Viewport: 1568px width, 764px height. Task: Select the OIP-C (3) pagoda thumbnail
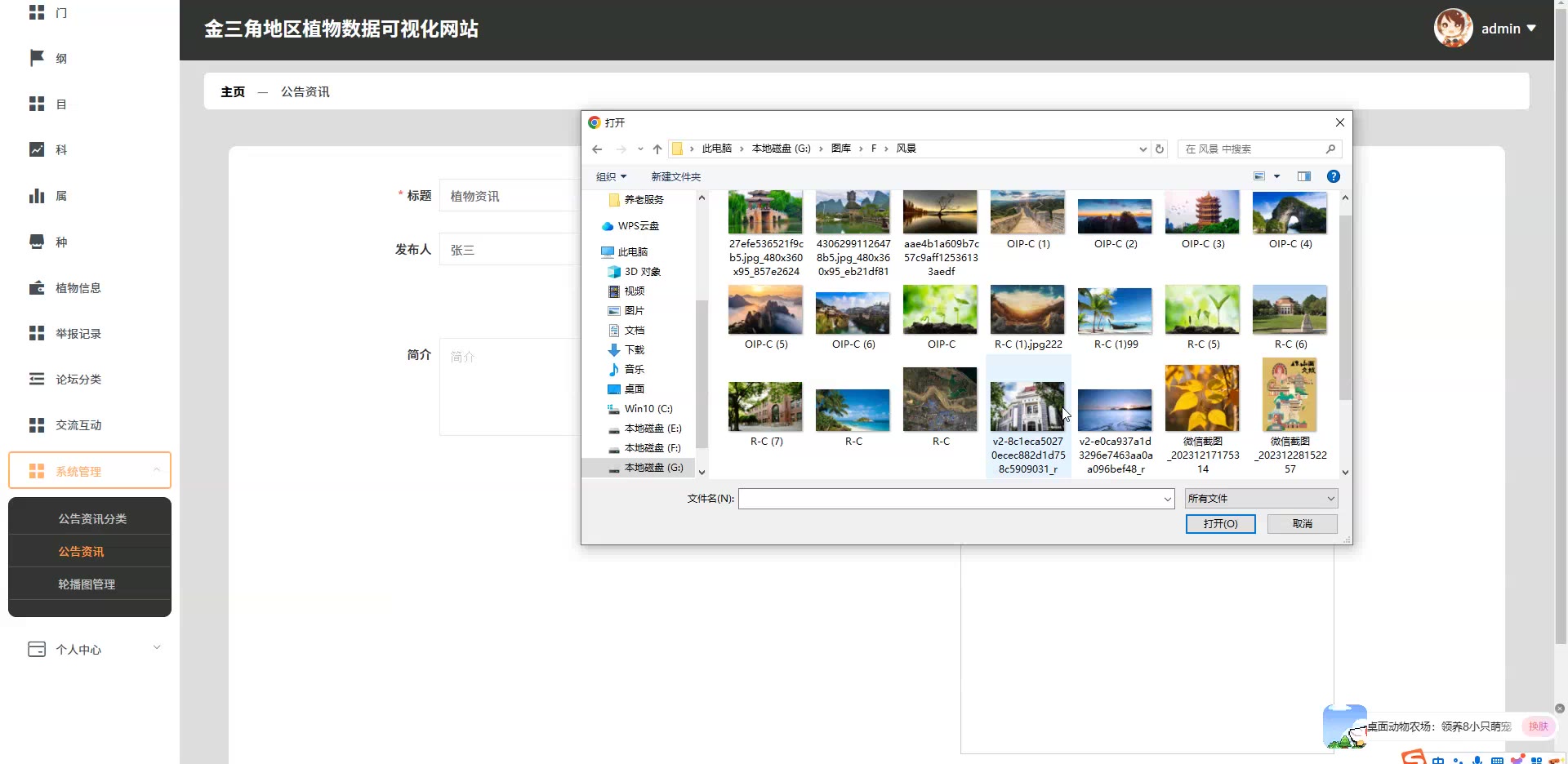(x=1202, y=214)
